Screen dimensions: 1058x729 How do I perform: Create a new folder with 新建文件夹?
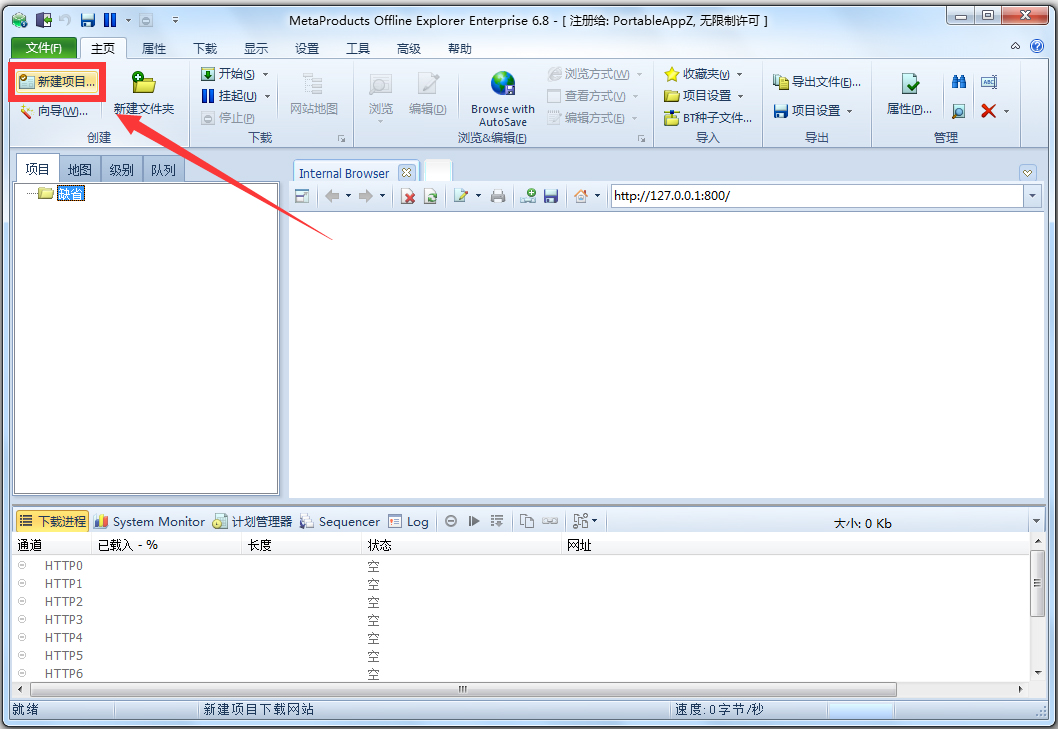pyautogui.click(x=143, y=94)
